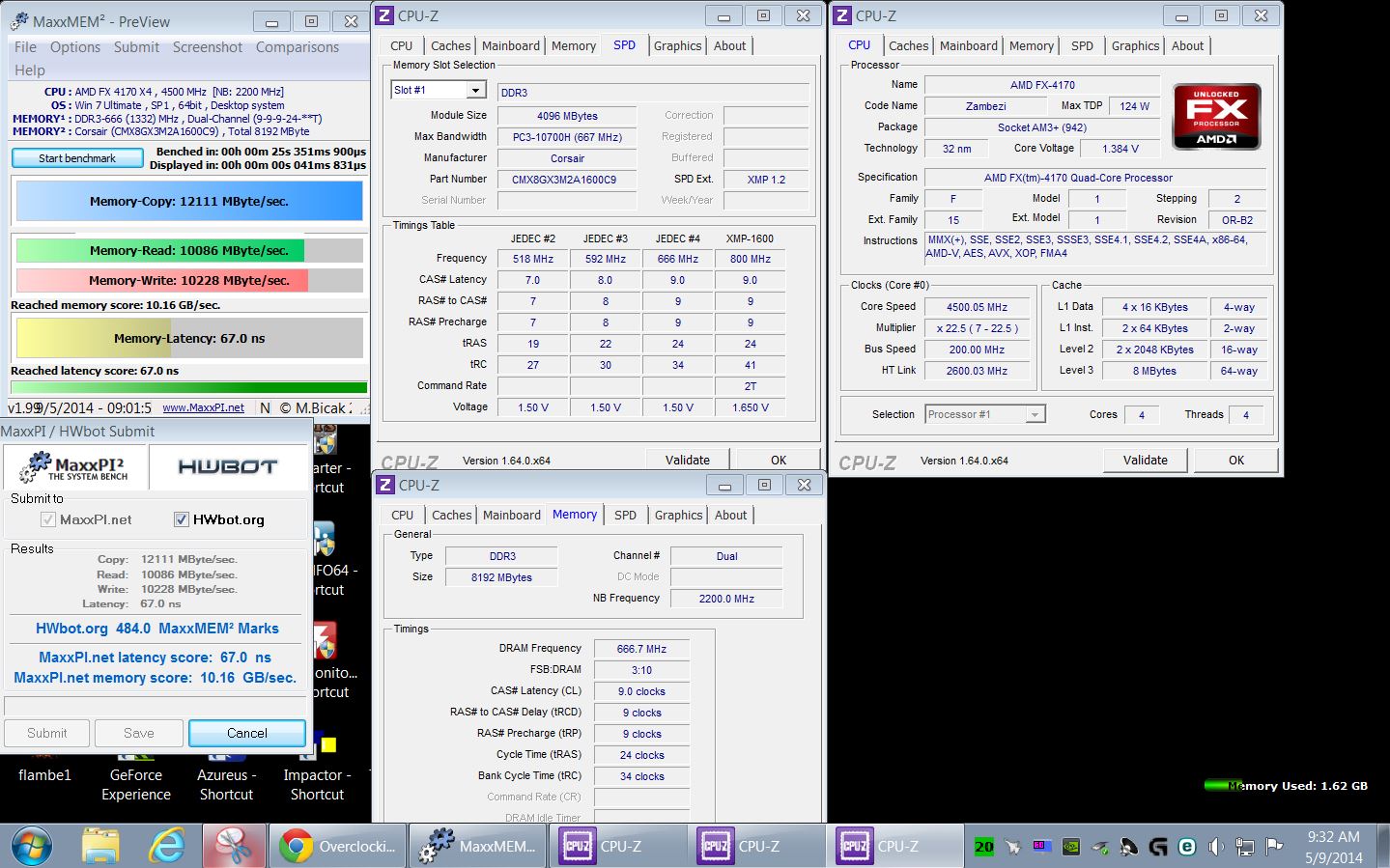Image resolution: width=1390 pixels, height=868 pixels.
Task: Click the green 20 temperature tray icon
Action: (x=983, y=847)
